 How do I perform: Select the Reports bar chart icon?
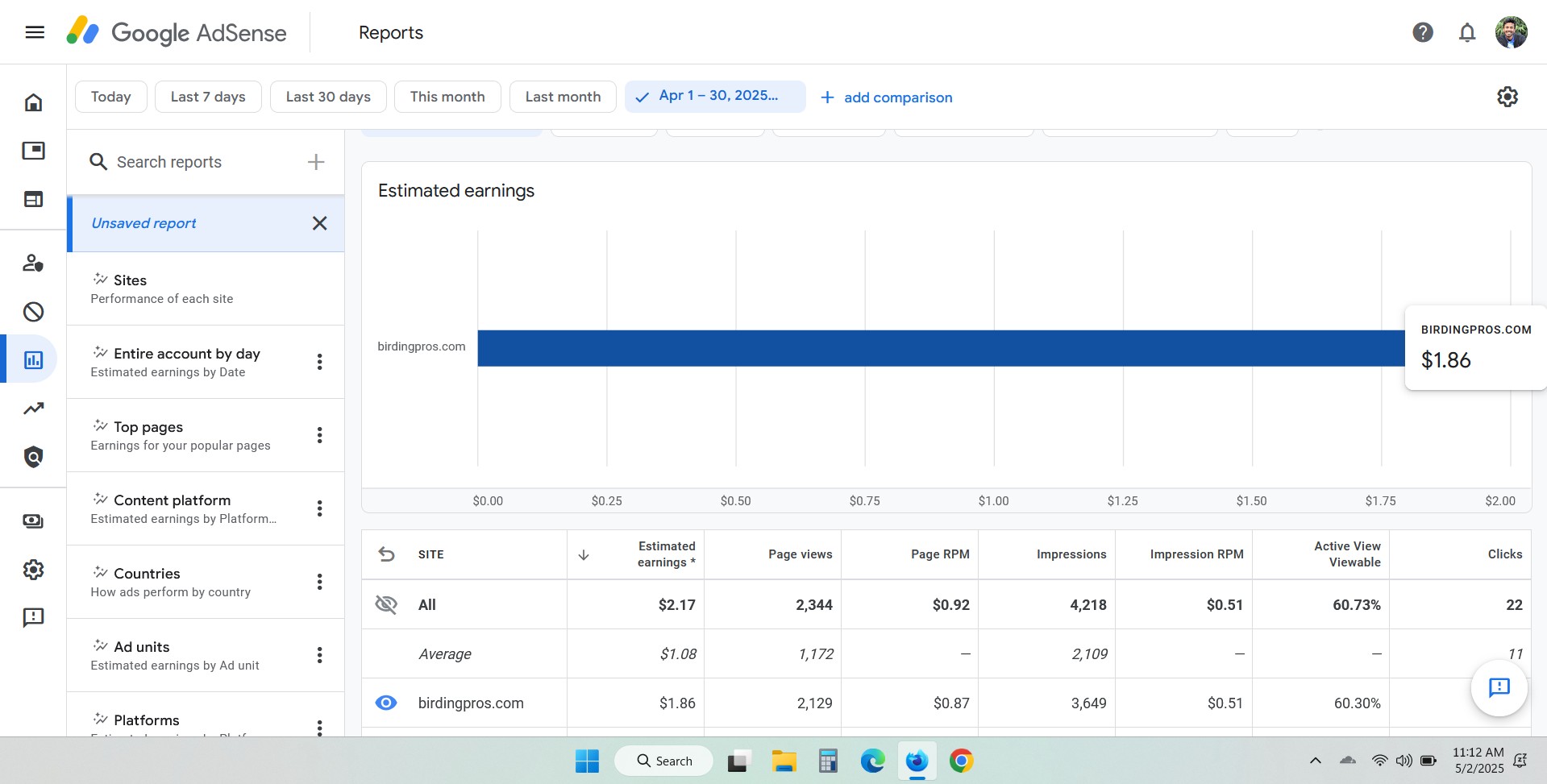click(x=33, y=360)
